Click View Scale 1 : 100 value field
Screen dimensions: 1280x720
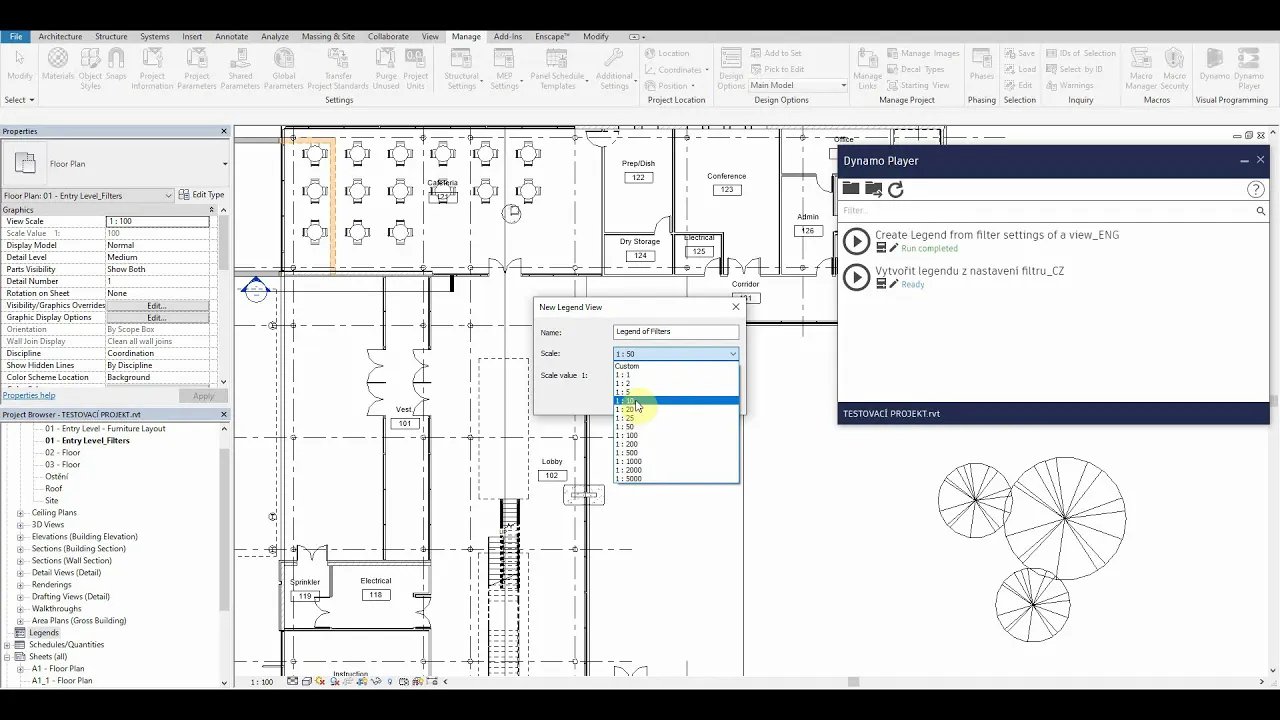(x=157, y=221)
